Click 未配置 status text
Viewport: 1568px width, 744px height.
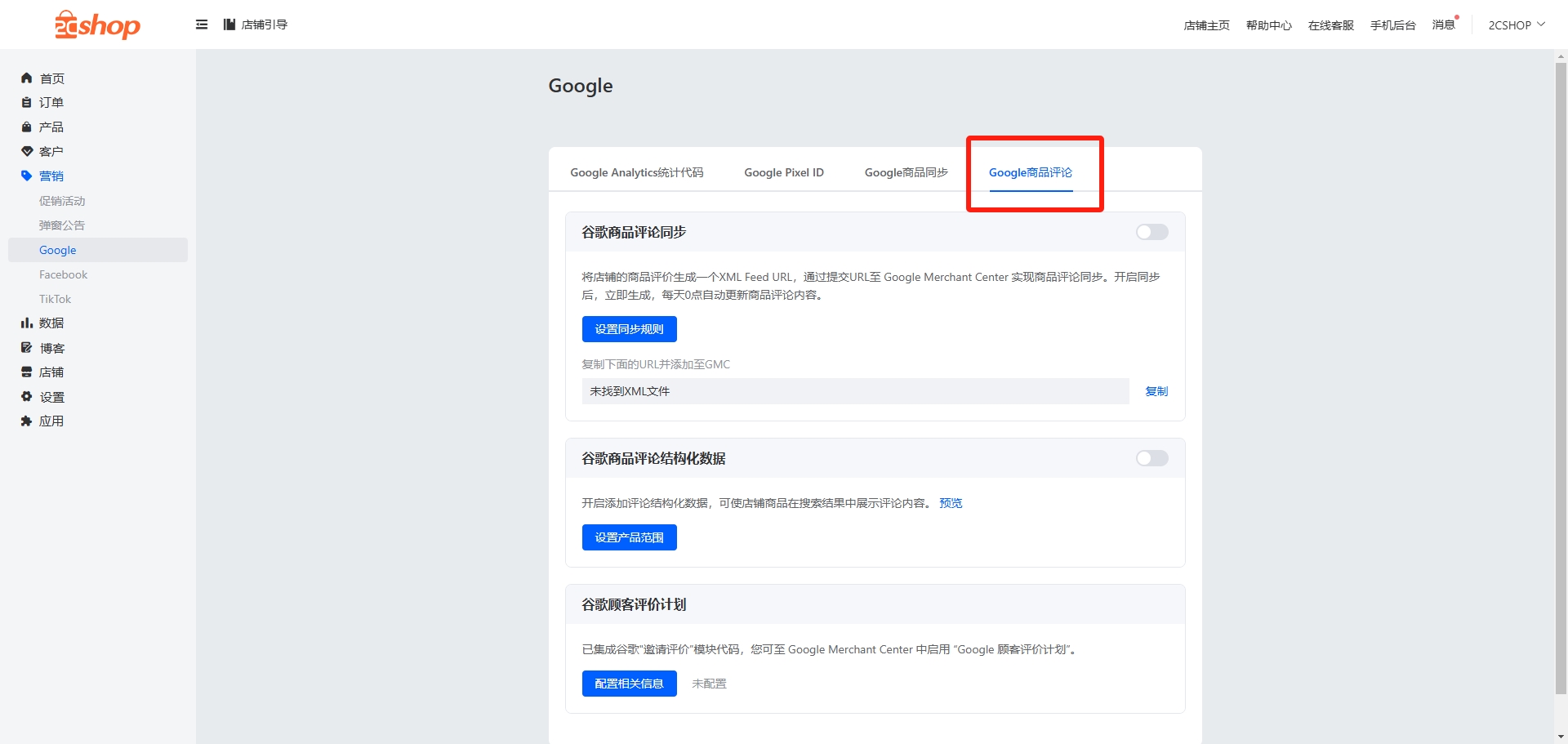709,684
